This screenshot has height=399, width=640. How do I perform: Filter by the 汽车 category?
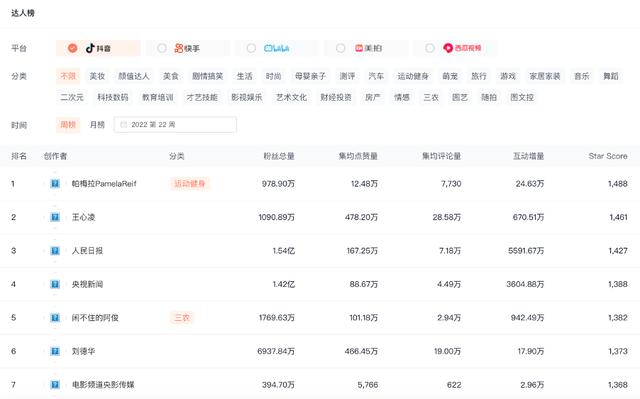pyautogui.click(x=376, y=76)
